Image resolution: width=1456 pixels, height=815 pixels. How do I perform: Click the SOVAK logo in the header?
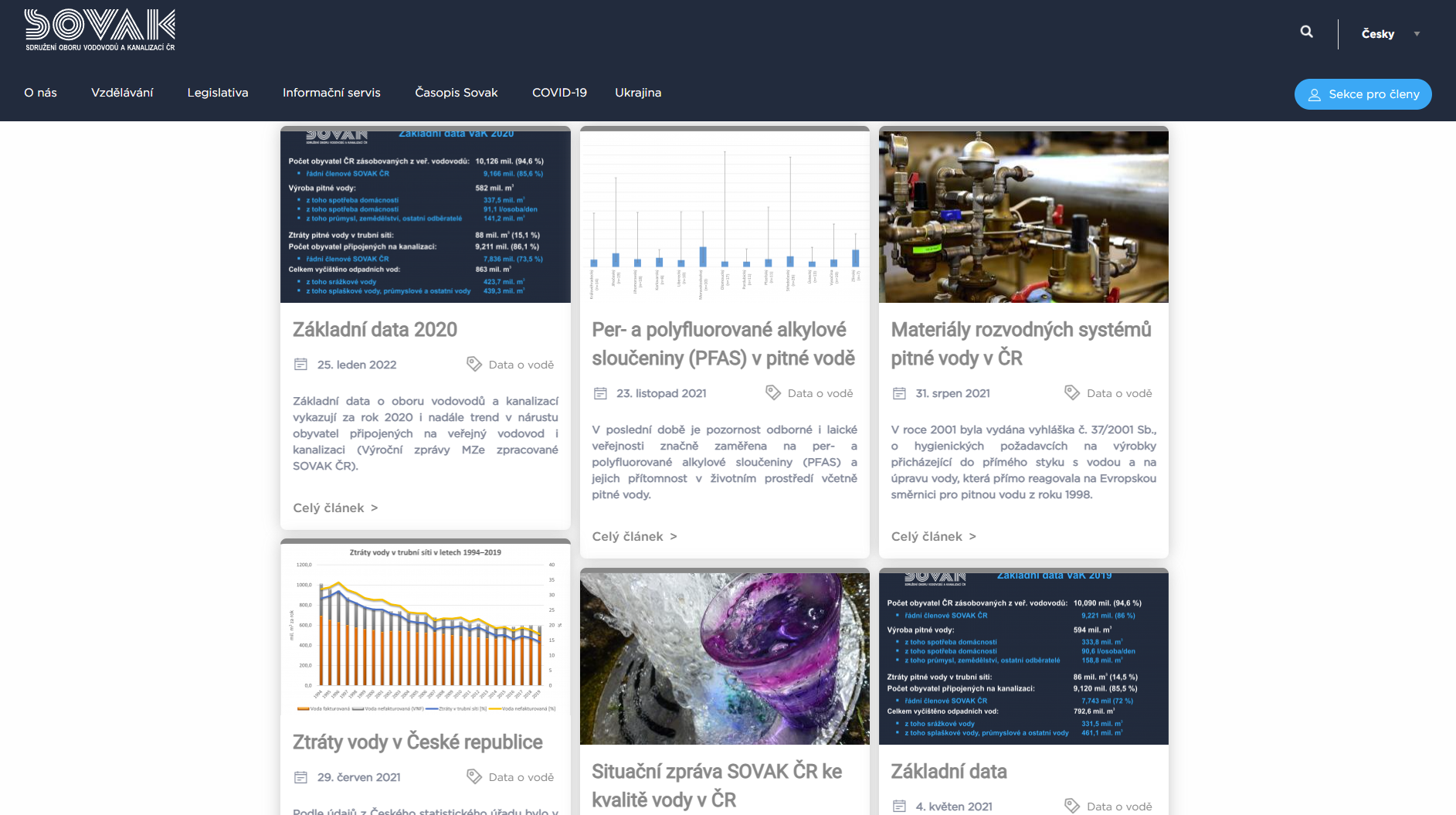tap(100, 31)
